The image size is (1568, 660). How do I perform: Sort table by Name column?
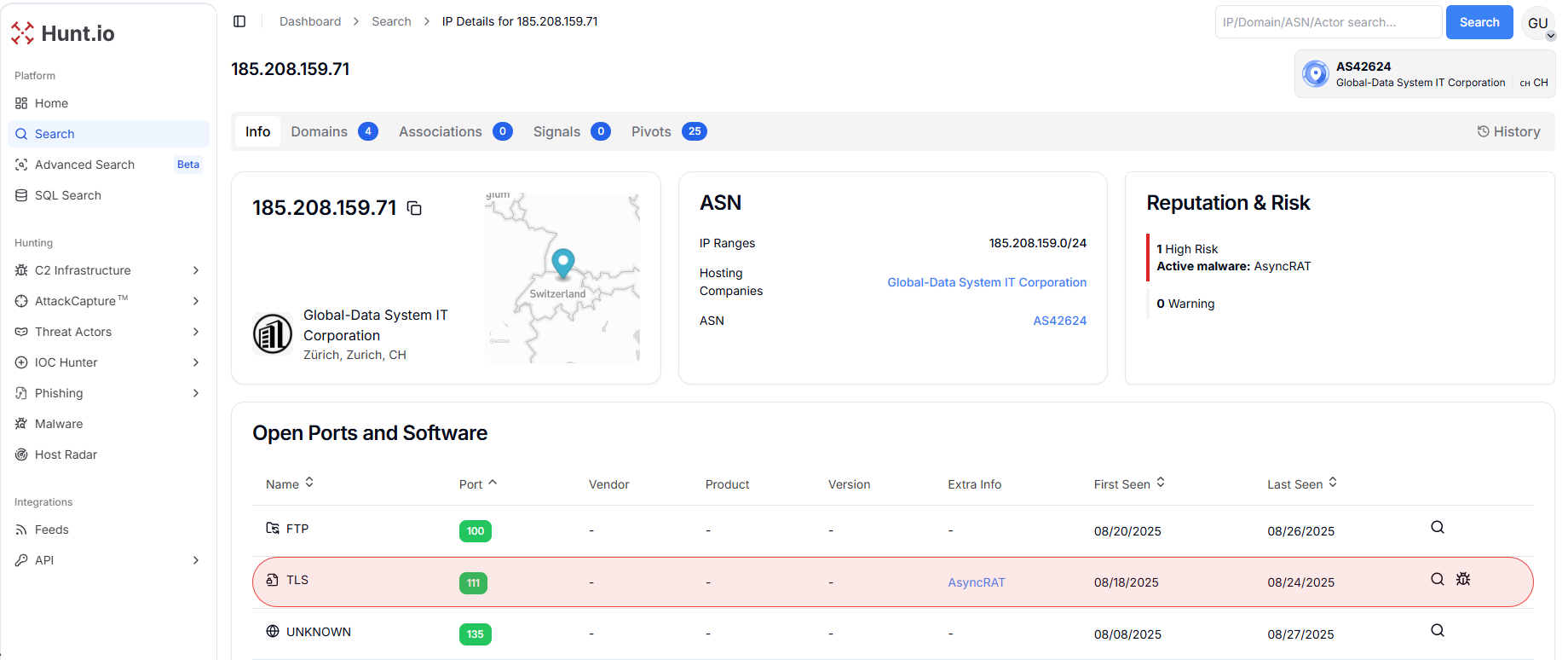tap(290, 483)
